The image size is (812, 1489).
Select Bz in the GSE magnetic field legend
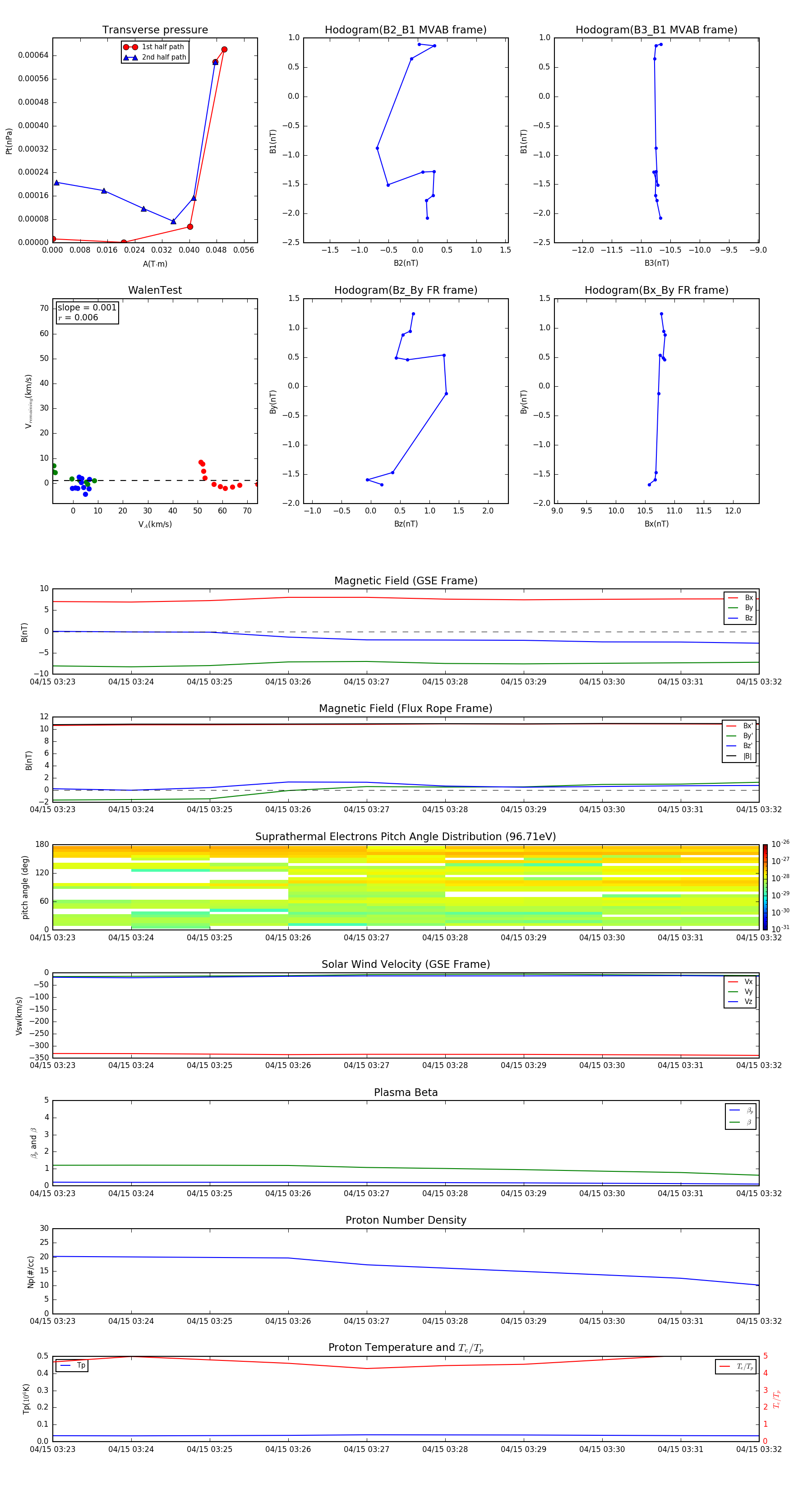coord(740,618)
